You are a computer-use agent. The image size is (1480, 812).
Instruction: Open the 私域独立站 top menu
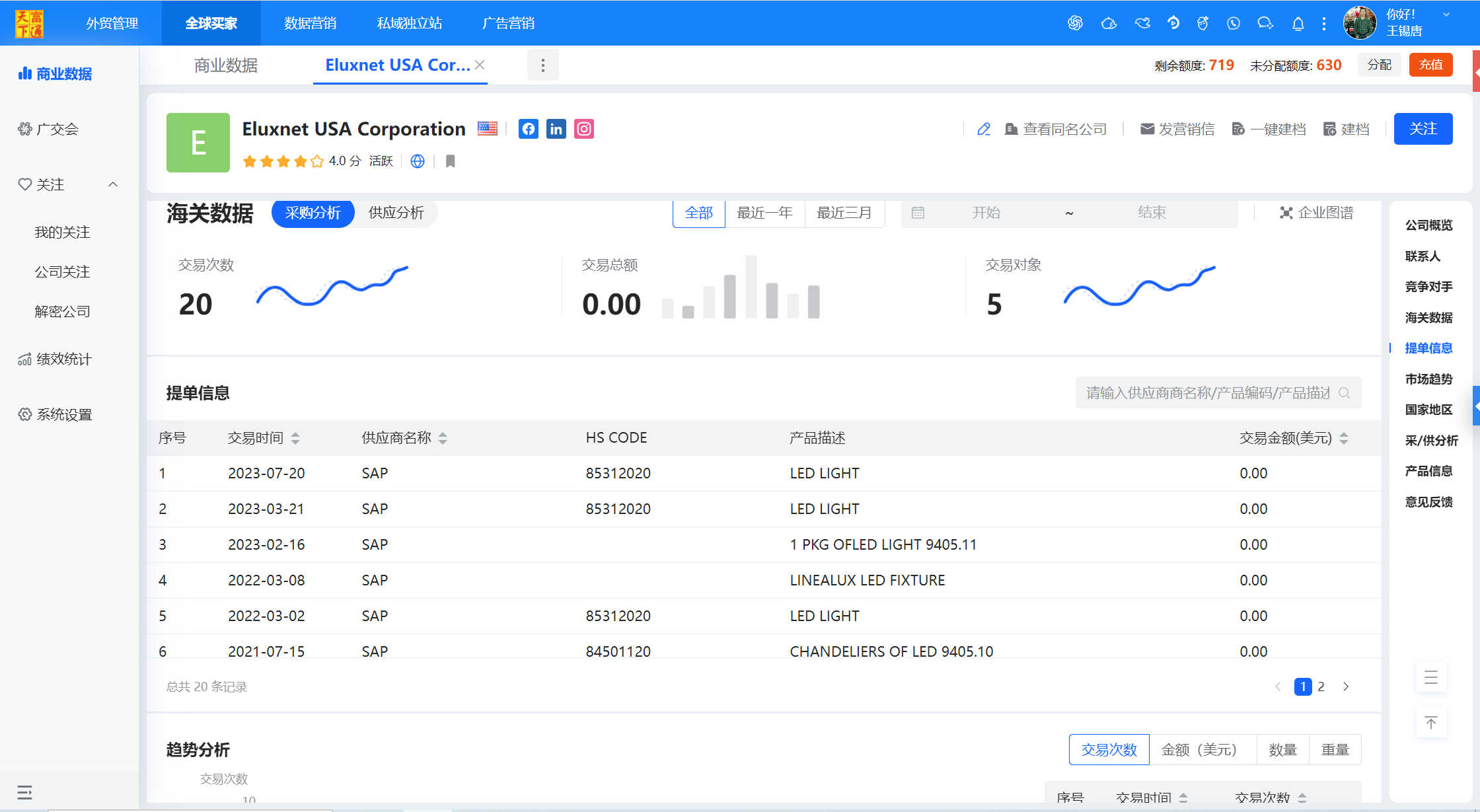point(410,23)
